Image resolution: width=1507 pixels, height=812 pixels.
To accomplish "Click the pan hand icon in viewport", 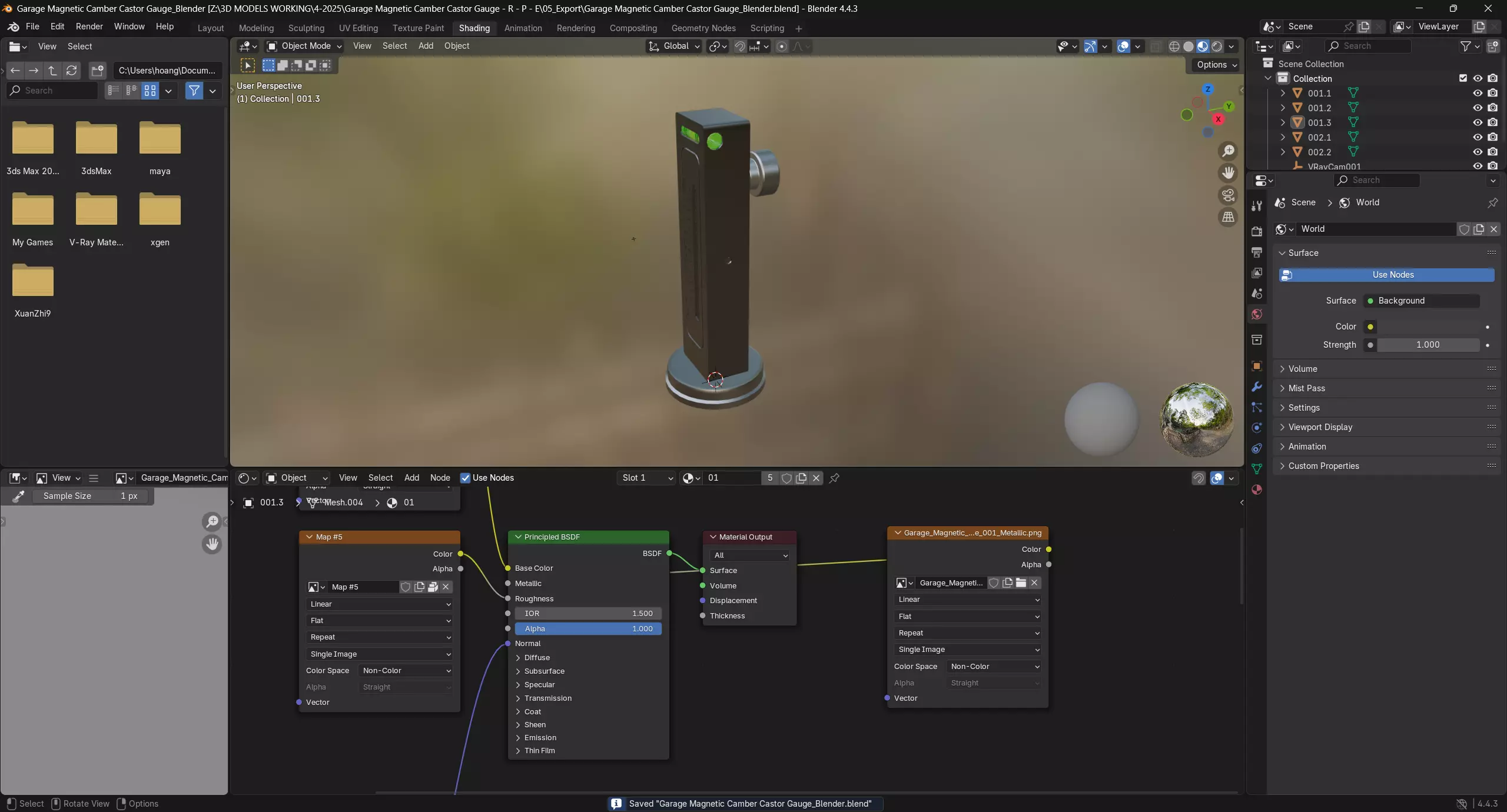I will tap(1228, 173).
